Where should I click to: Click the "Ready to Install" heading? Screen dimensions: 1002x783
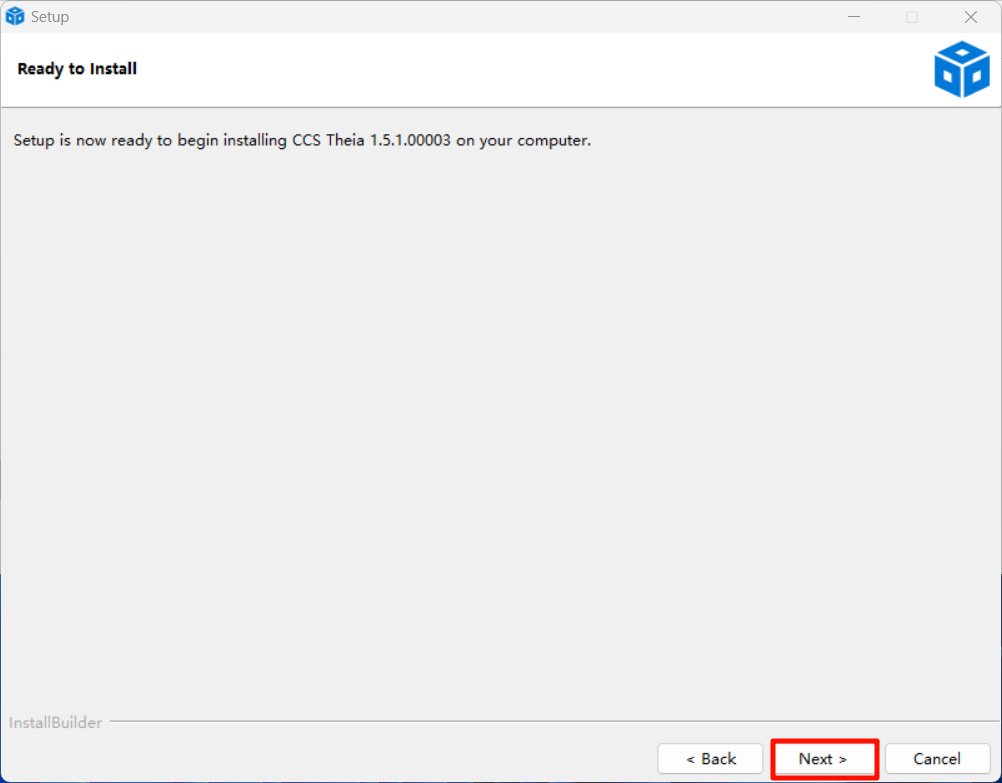(x=77, y=69)
